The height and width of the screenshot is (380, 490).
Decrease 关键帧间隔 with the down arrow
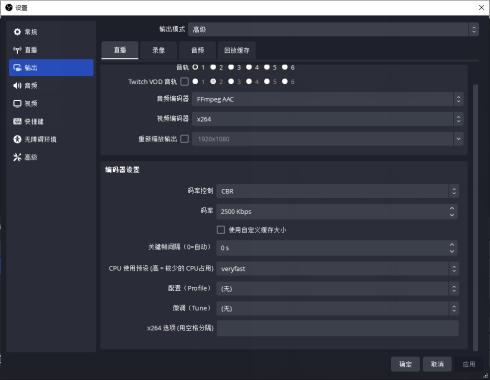click(x=452, y=251)
